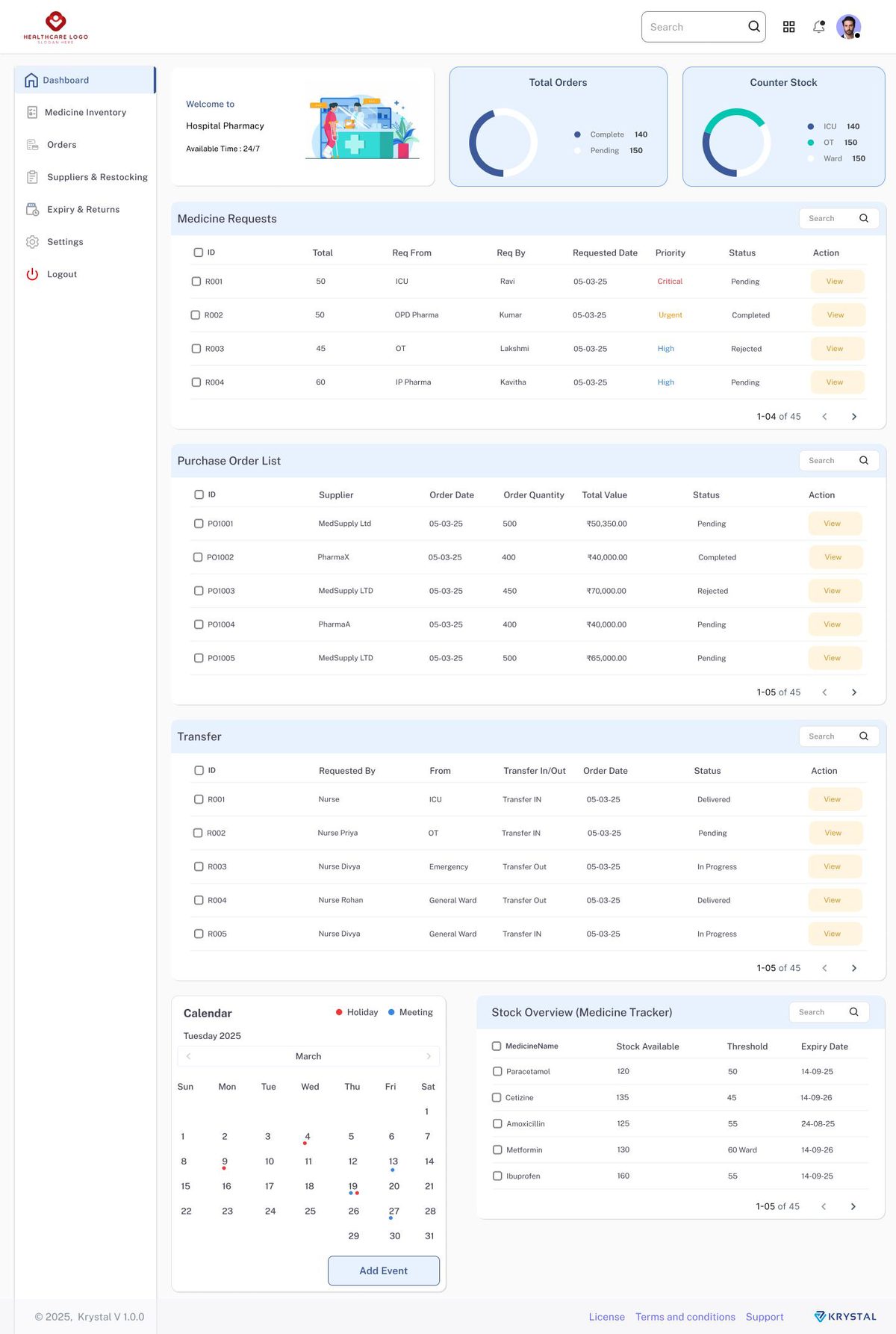Click search icon in Purchase Order List
The width and height of the screenshot is (896, 1334).
864,460
